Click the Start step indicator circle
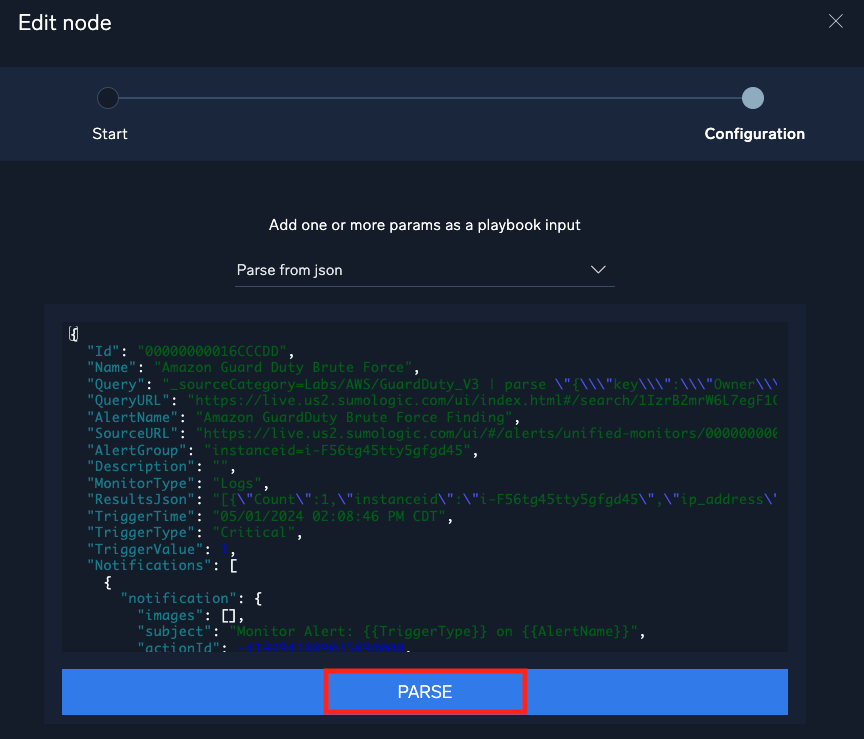This screenshot has height=739, width=864. click(x=108, y=98)
